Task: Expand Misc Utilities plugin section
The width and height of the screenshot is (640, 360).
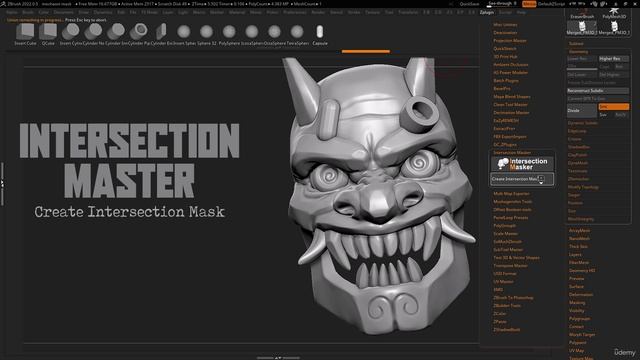Action: [505, 24]
